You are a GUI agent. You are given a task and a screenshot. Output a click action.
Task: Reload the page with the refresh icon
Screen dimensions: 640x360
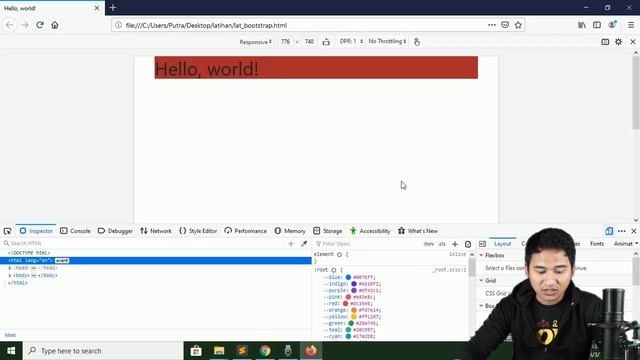[x=40, y=25]
